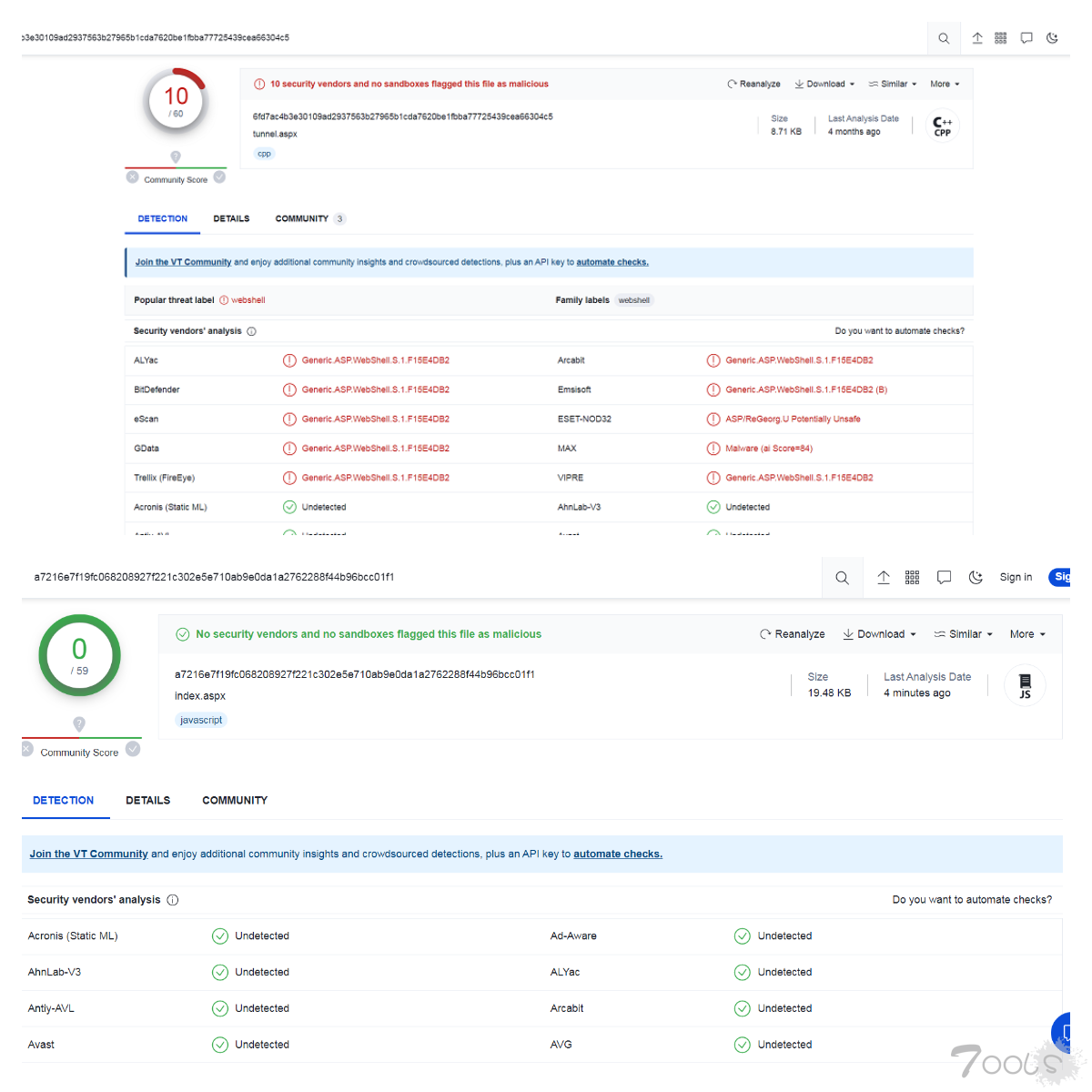Click Ad-Aware Undetected check icon
The width and height of the screenshot is (1092, 1092).
point(743,936)
